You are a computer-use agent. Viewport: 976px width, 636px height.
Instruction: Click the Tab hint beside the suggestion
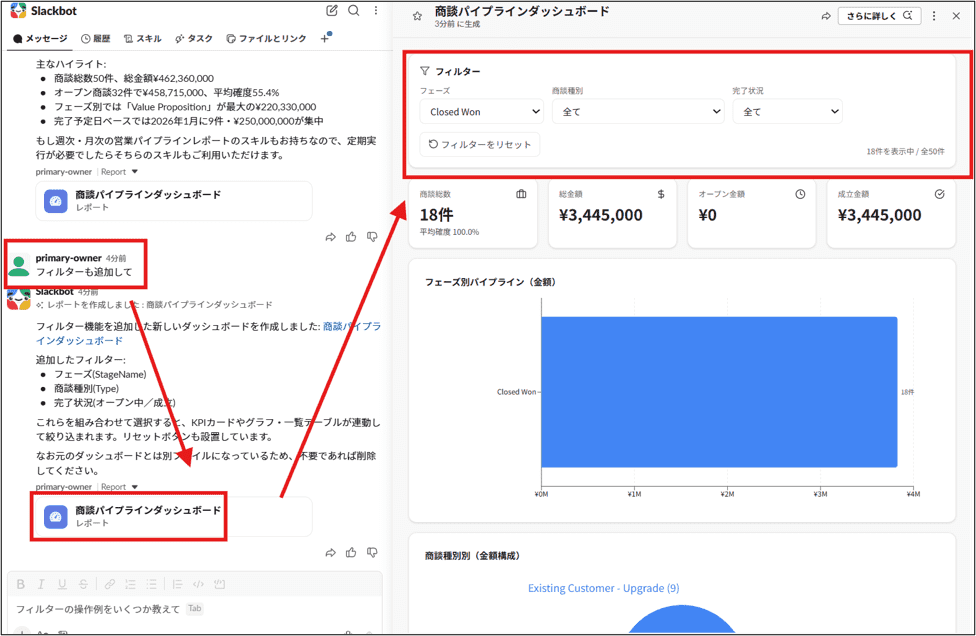pos(195,609)
